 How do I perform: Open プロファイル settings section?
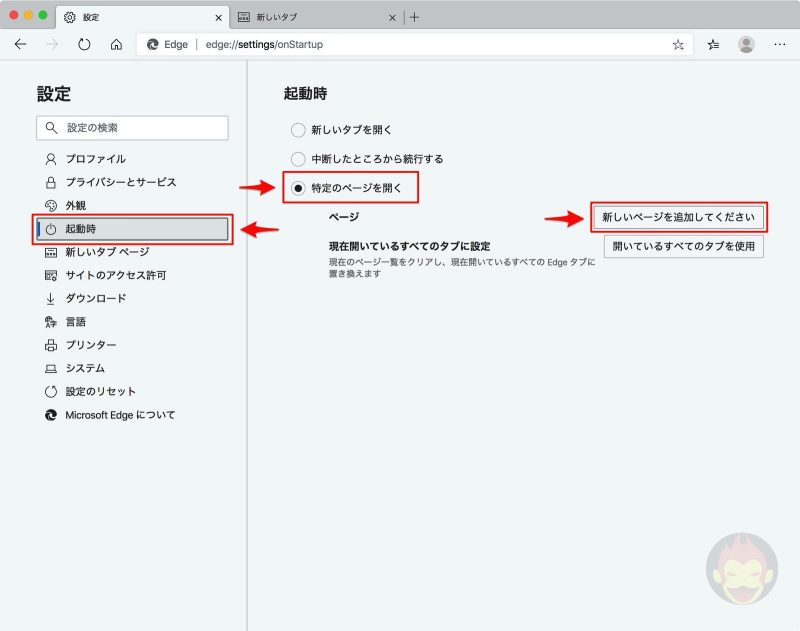click(95, 159)
